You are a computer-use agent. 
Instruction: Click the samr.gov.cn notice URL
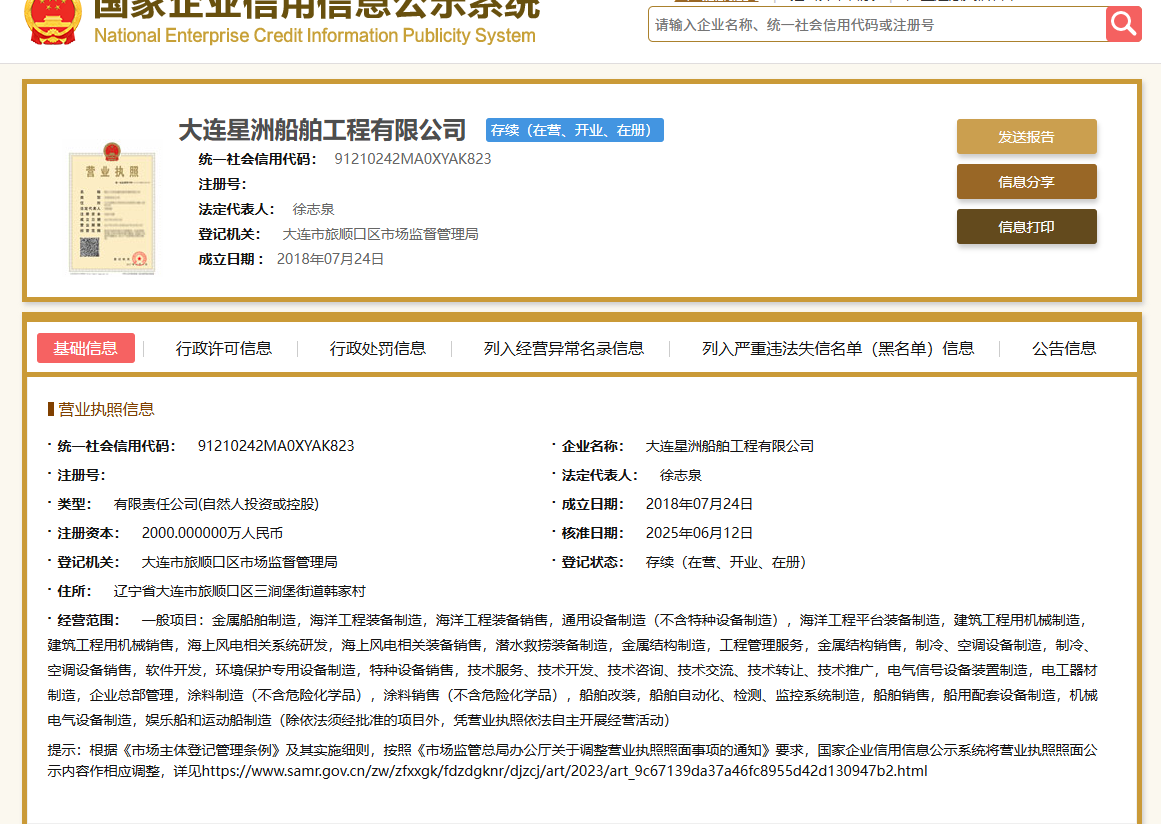pos(564,771)
